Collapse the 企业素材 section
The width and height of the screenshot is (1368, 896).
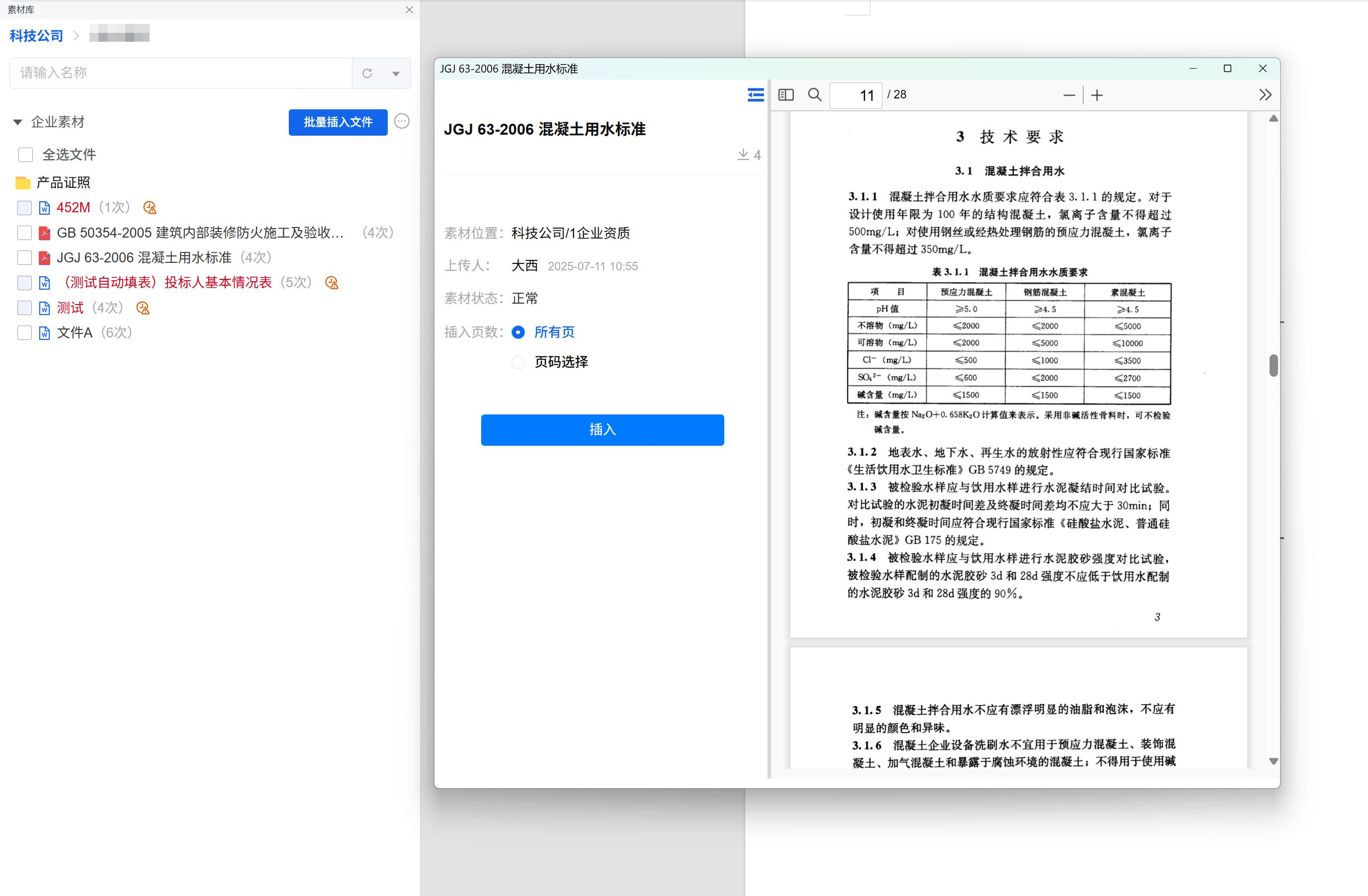(18, 122)
